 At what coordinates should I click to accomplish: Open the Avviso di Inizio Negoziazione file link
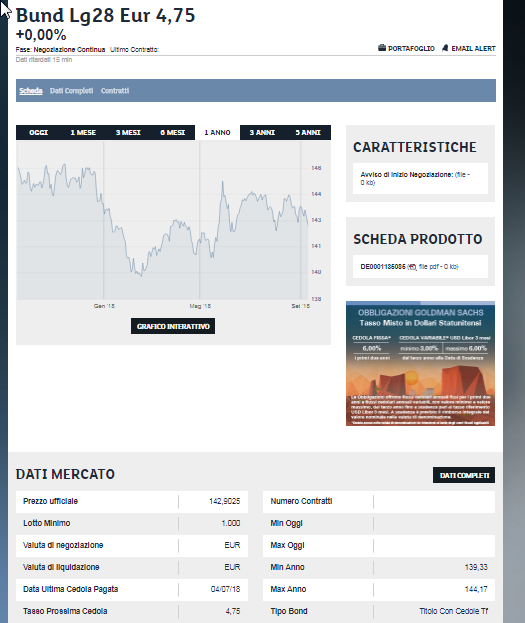(415, 178)
